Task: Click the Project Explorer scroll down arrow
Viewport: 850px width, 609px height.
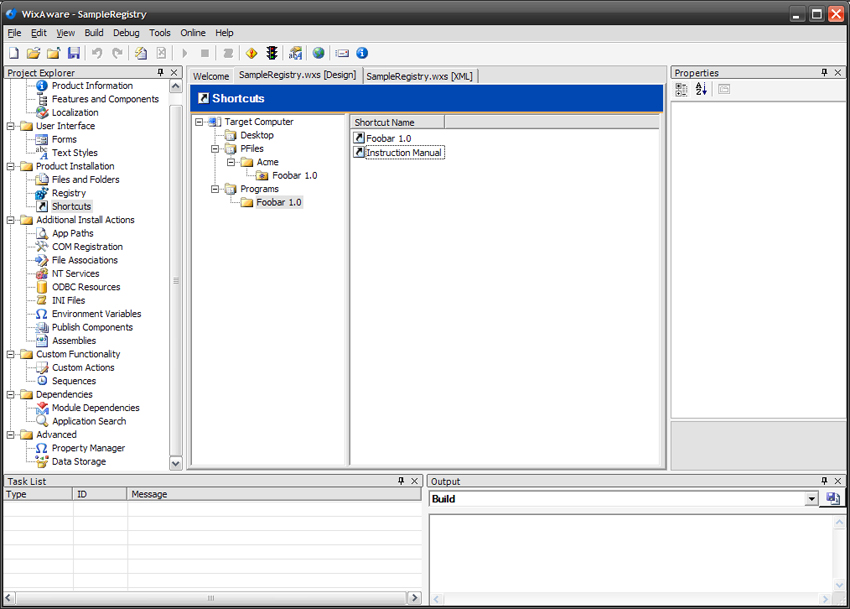Action: (176, 463)
